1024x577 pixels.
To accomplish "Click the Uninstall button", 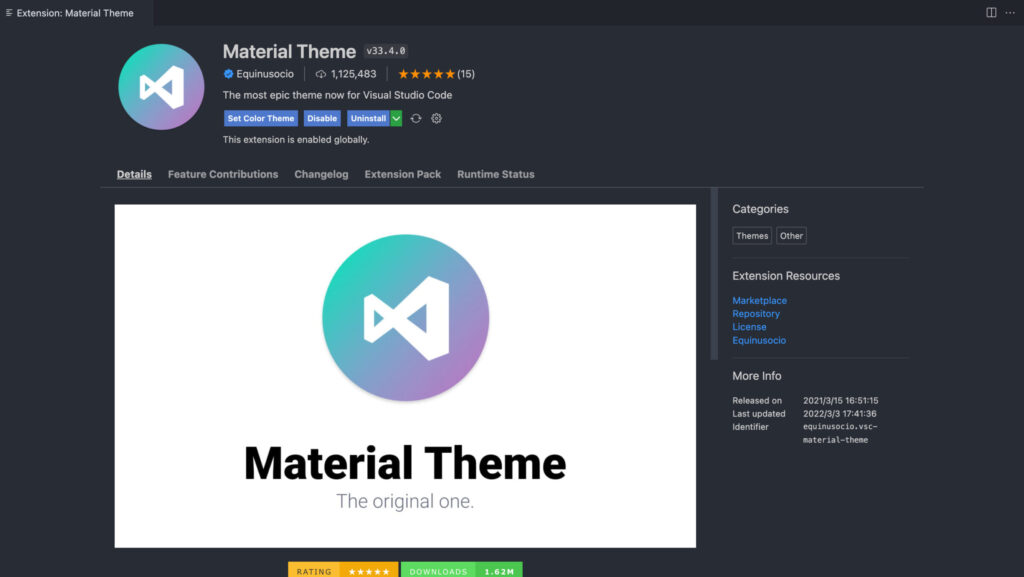I will pyautogui.click(x=368, y=118).
